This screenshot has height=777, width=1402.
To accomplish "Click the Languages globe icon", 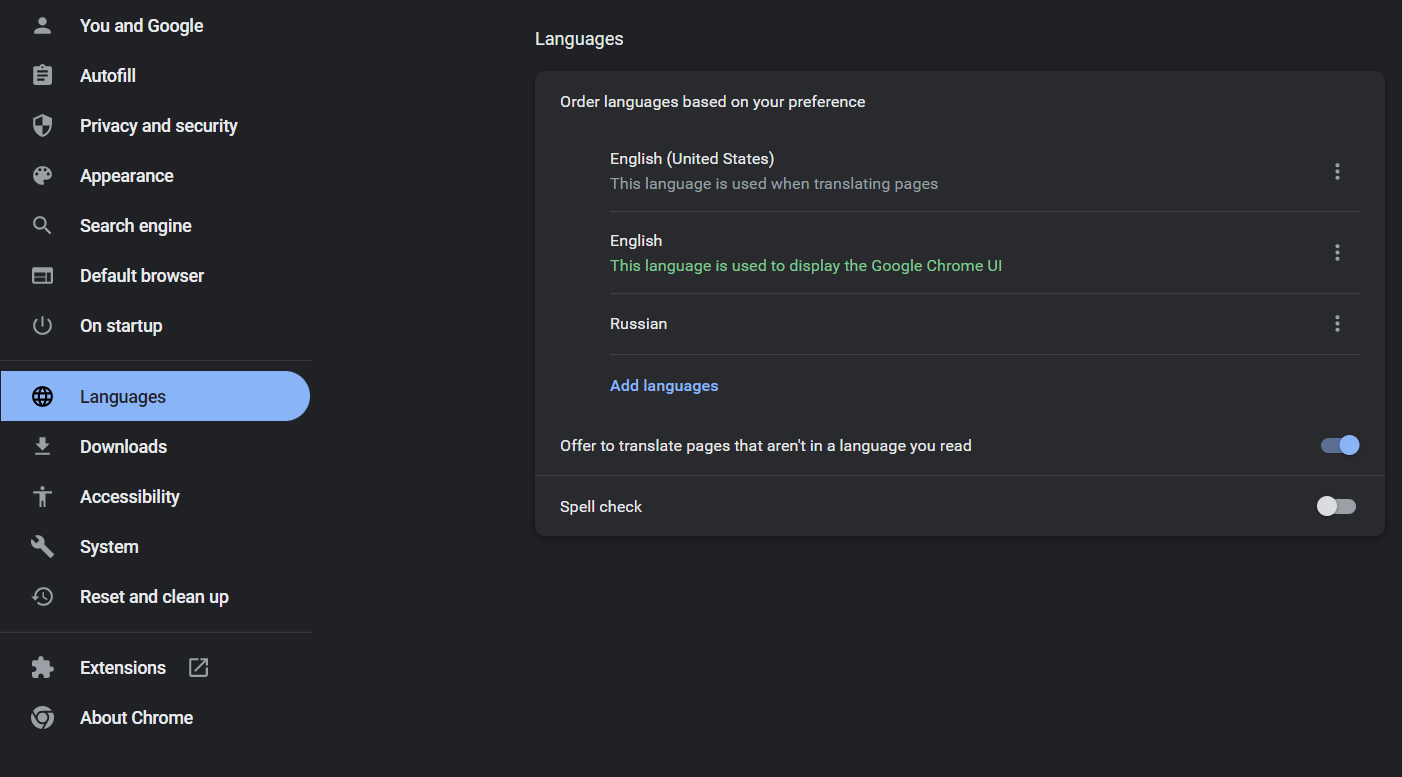I will [42, 396].
